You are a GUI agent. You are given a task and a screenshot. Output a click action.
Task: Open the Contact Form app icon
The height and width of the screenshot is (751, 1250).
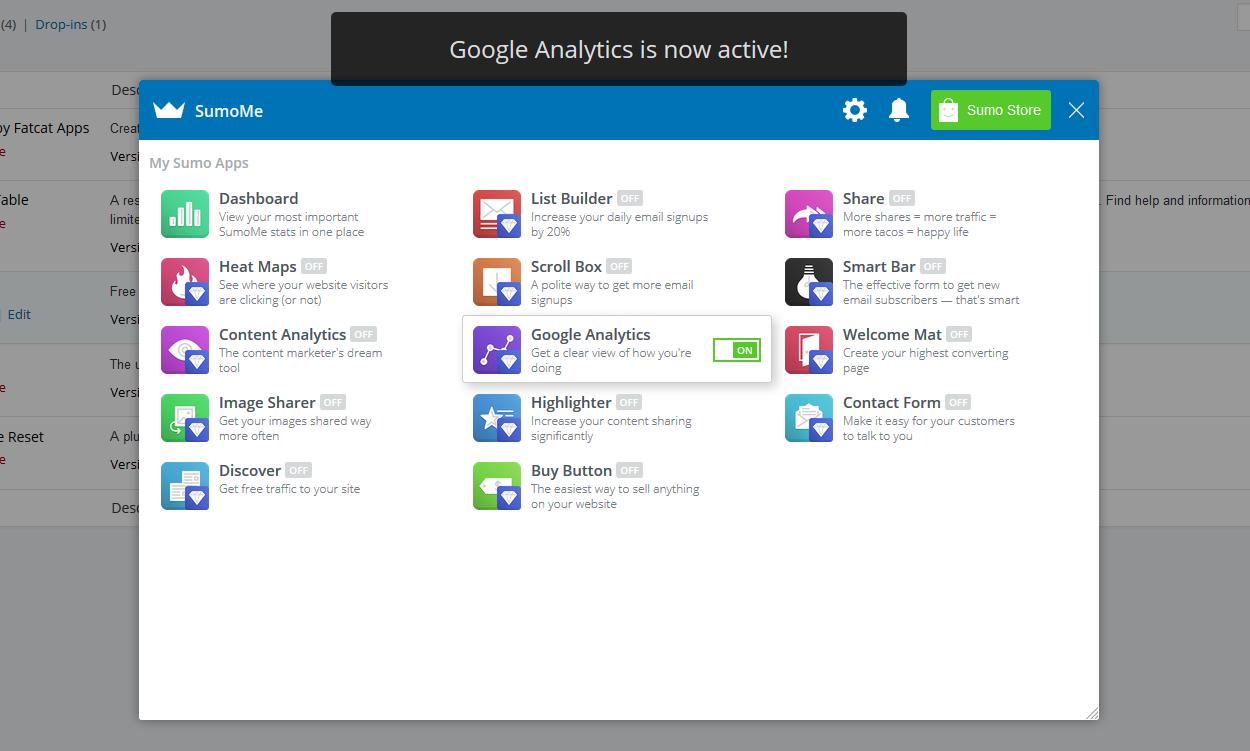[x=809, y=418]
